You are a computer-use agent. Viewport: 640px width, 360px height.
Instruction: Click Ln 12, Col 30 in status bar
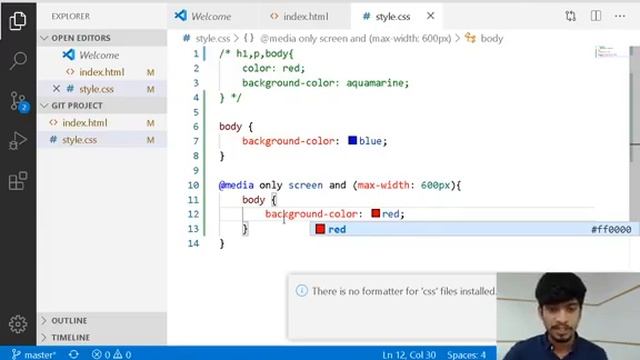(x=409, y=355)
